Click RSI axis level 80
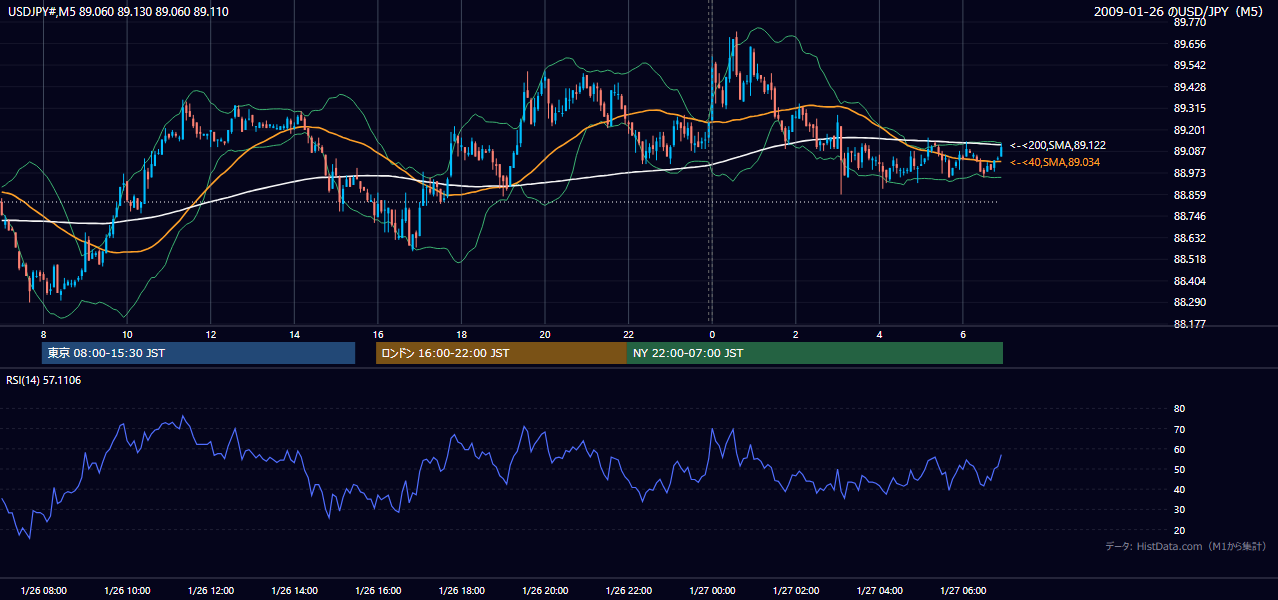The image size is (1278, 600). pos(1179,409)
